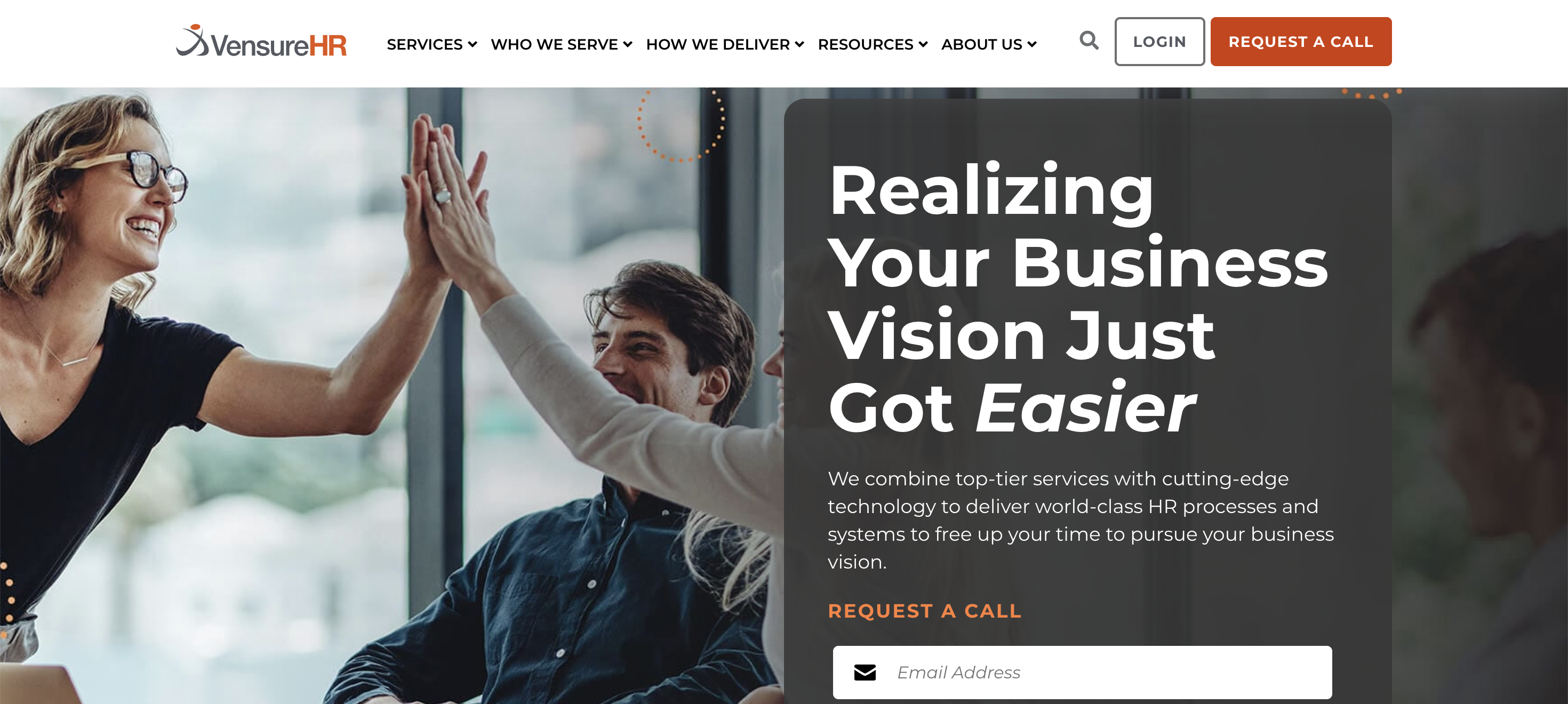
Task: Click the envelope icon in email field
Action: click(865, 673)
